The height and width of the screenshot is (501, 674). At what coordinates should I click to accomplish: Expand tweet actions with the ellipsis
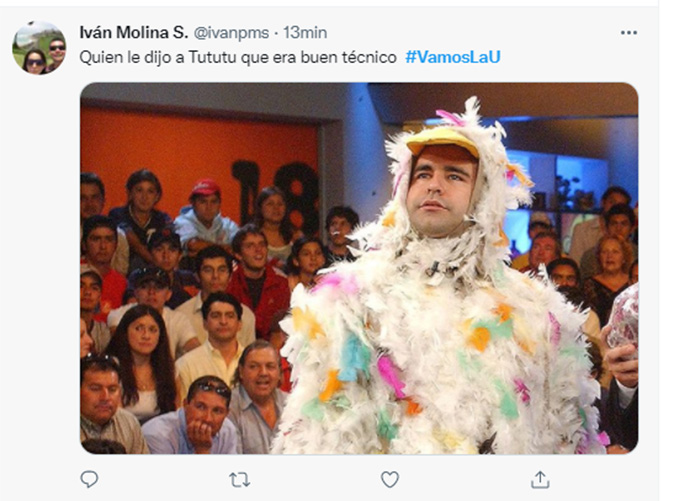(628, 33)
